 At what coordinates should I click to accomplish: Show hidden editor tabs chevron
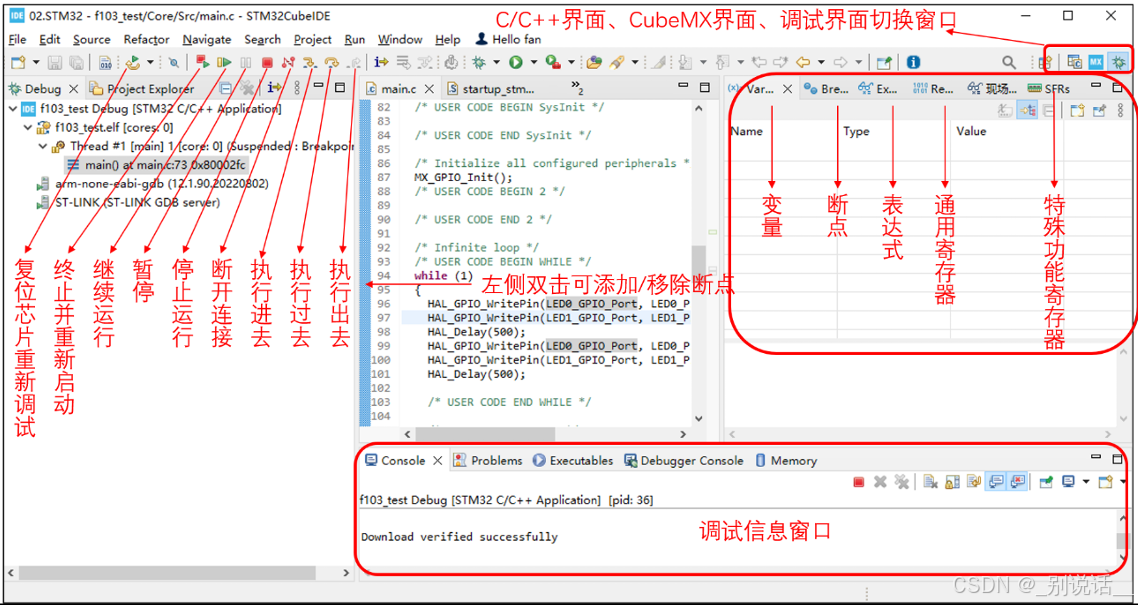click(578, 89)
